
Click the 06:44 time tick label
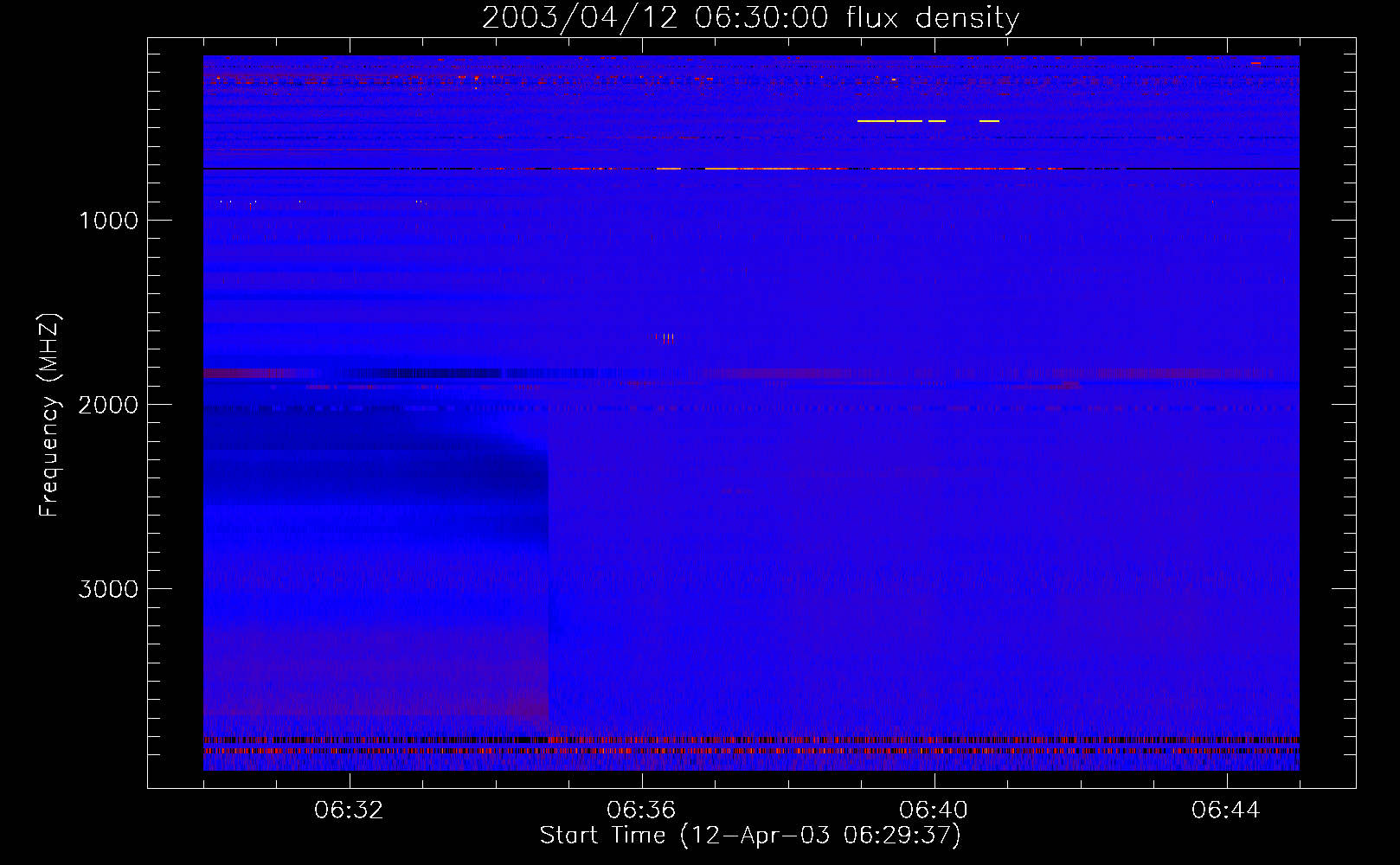(1226, 811)
